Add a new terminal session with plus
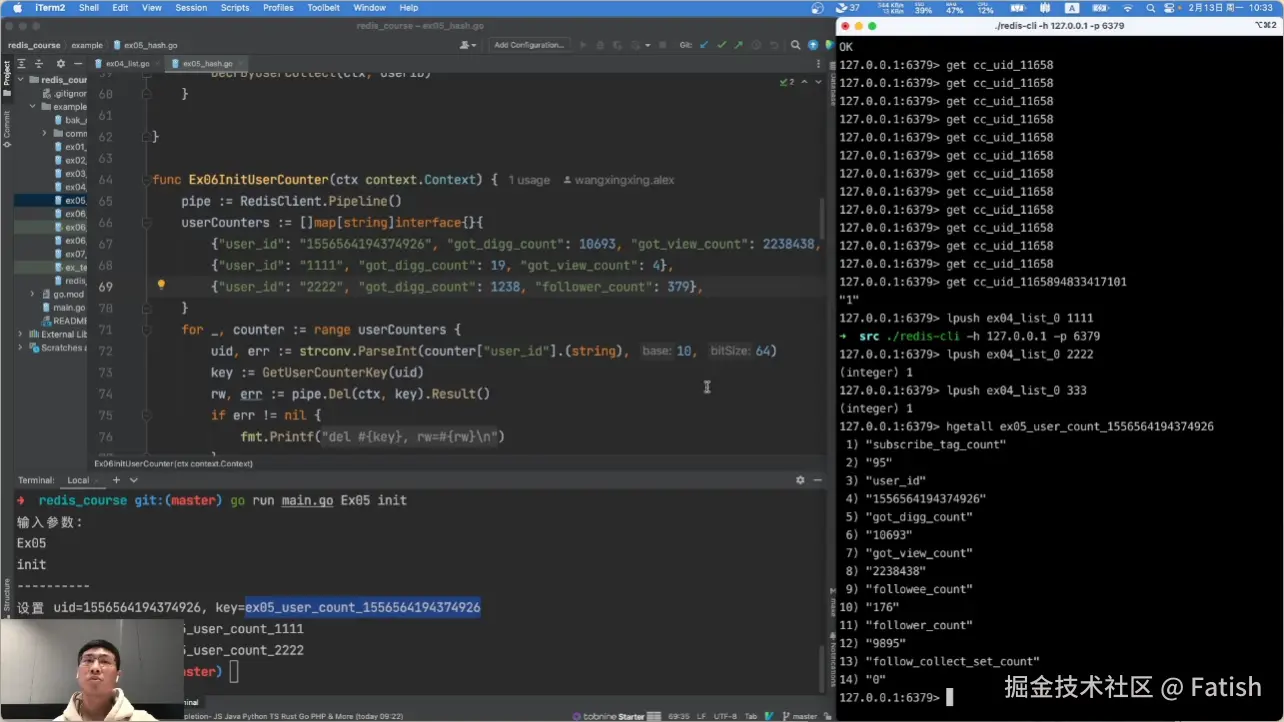 point(115,480)
